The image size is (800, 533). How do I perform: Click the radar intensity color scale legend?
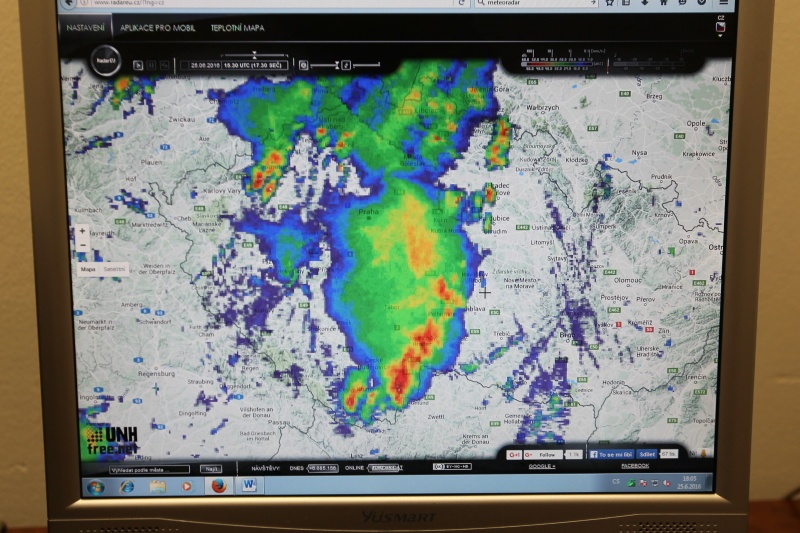pyautogui.click(x=561, y=61)
